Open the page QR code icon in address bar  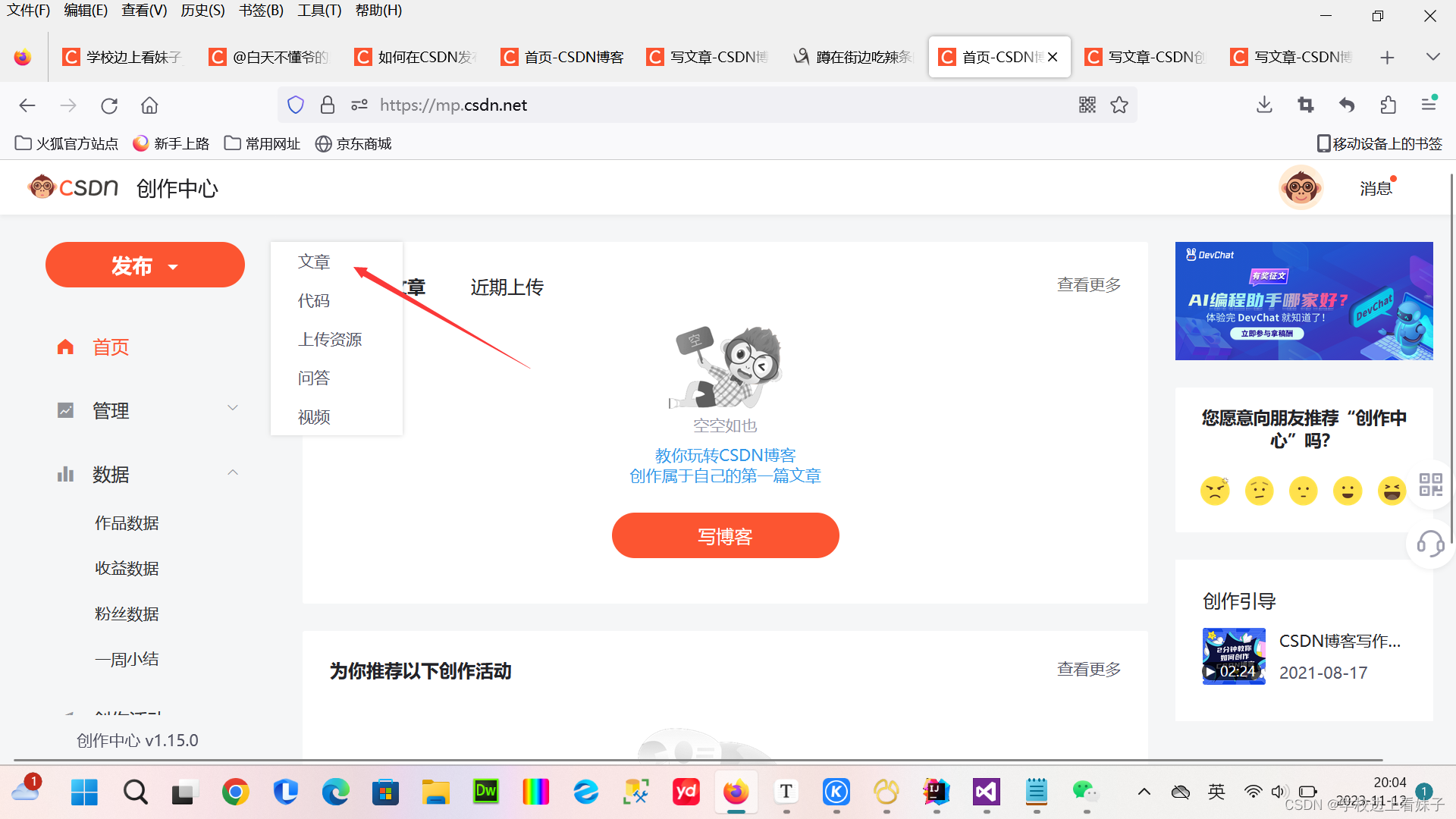pyautogui.click(x=1087, y=105)
